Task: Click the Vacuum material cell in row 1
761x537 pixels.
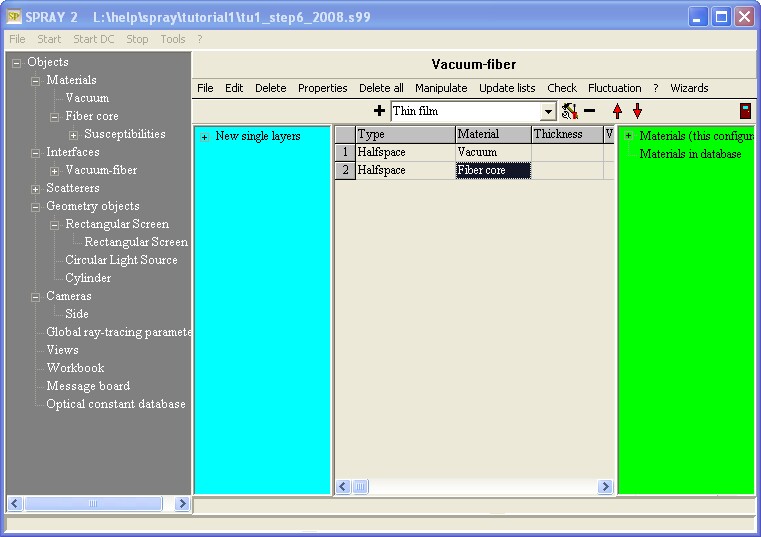Action: pyautogui.click(x=493, y=152)
